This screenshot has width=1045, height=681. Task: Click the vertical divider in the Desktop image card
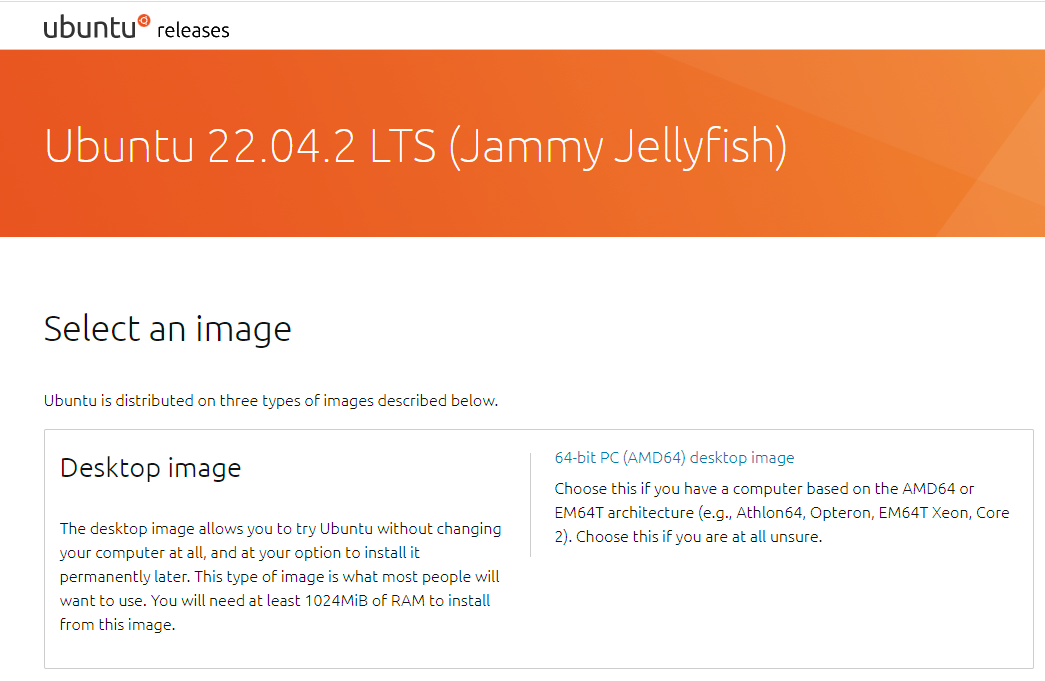coord(530,505)
